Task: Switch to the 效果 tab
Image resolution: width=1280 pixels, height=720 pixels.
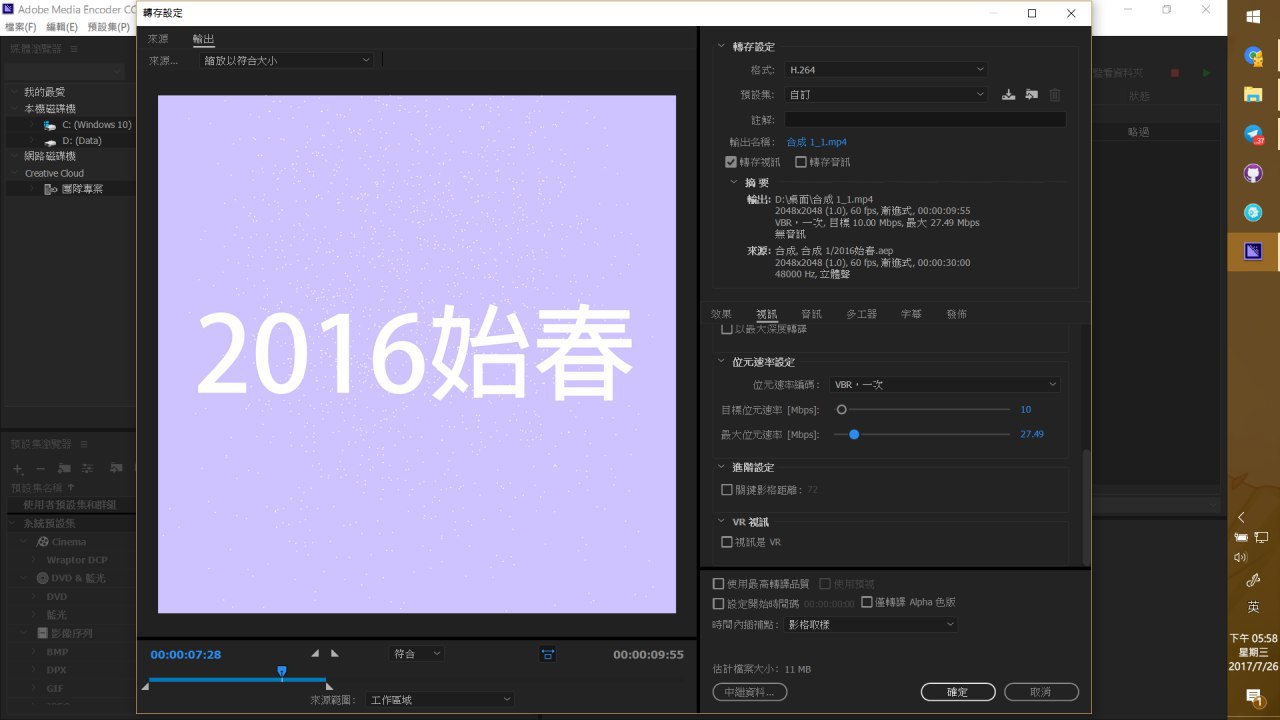Action: [721, 314]
